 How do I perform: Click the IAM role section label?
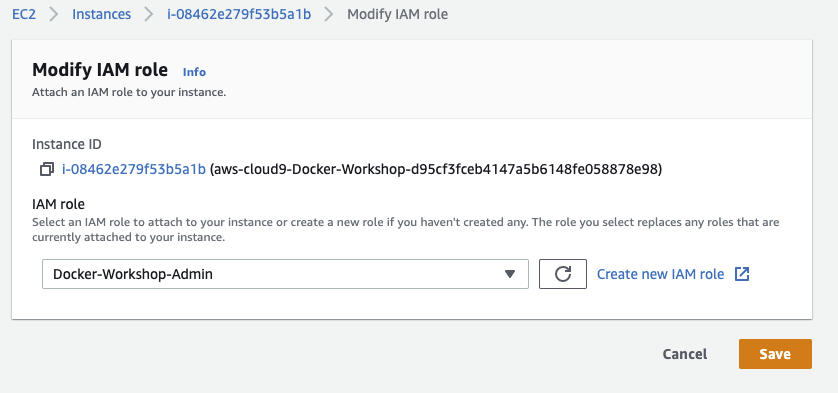[58, 204]
